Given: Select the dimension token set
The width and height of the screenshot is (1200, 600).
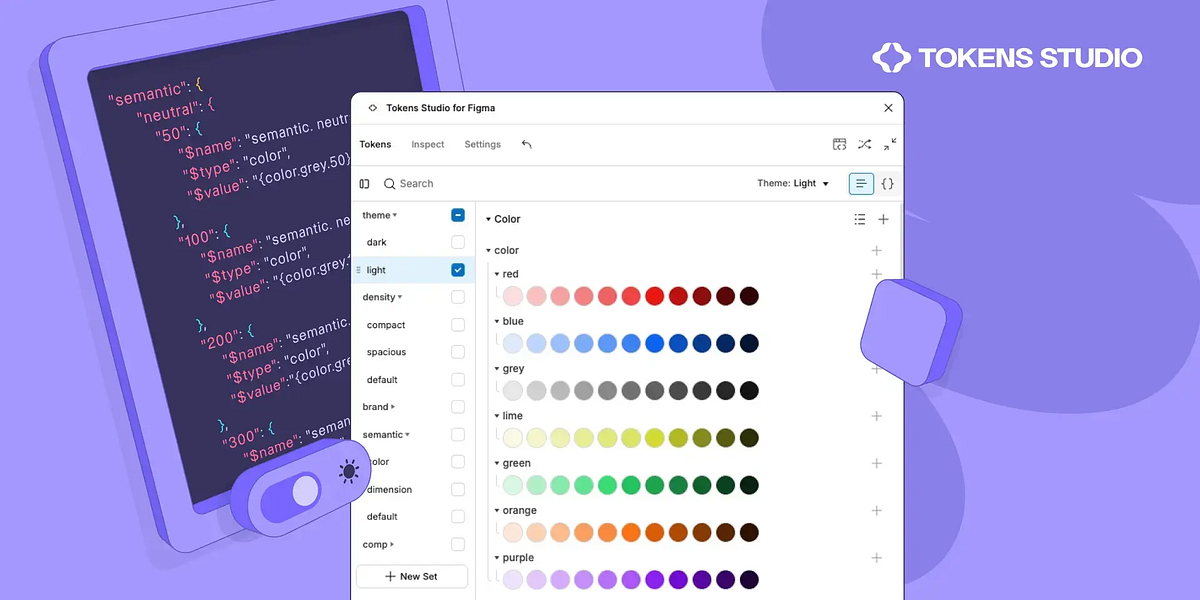Looking at the screenshot, I should click(x=389, y=490).
